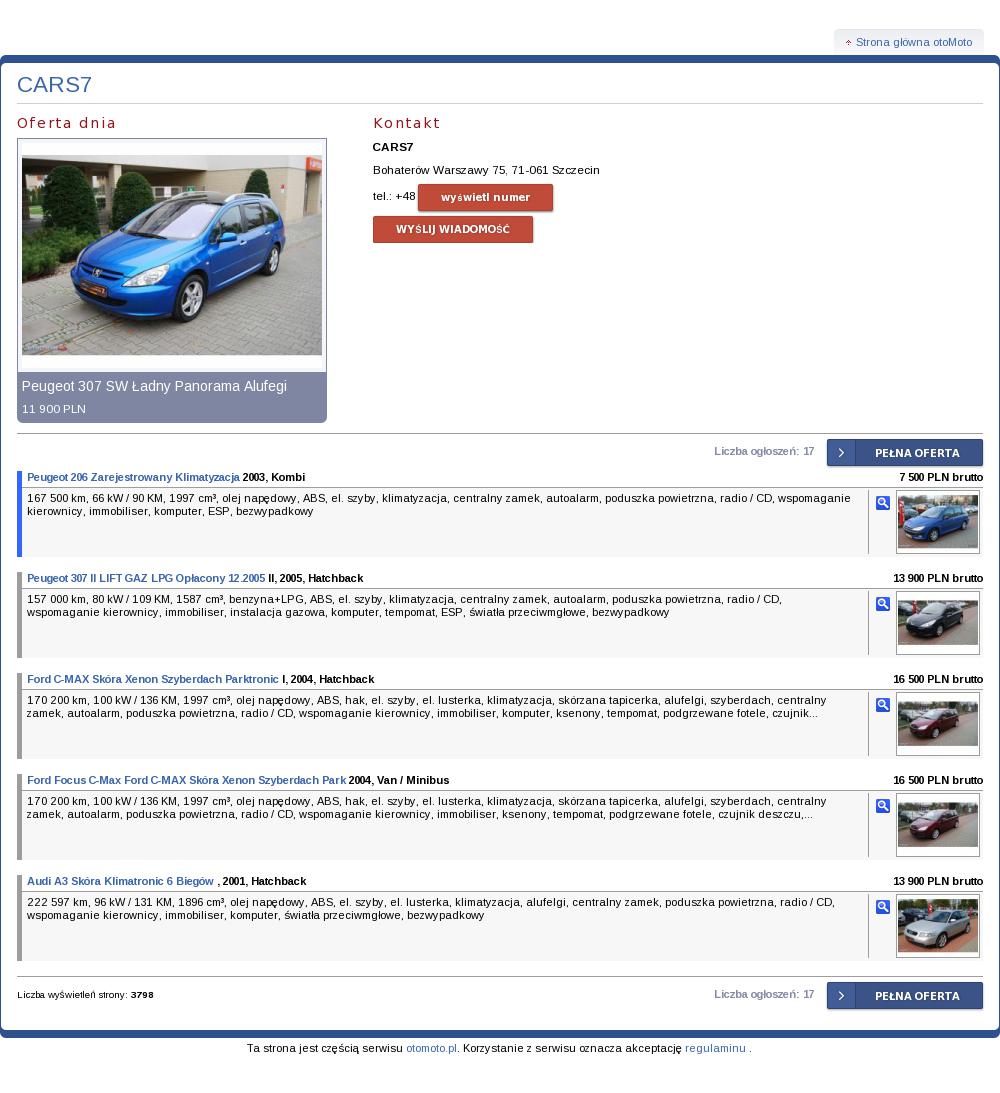Screen dimensions: 1000x1093
Task: Click the magnifier icon for Ford Focus C-Max listing
Action: click(882, 807)
